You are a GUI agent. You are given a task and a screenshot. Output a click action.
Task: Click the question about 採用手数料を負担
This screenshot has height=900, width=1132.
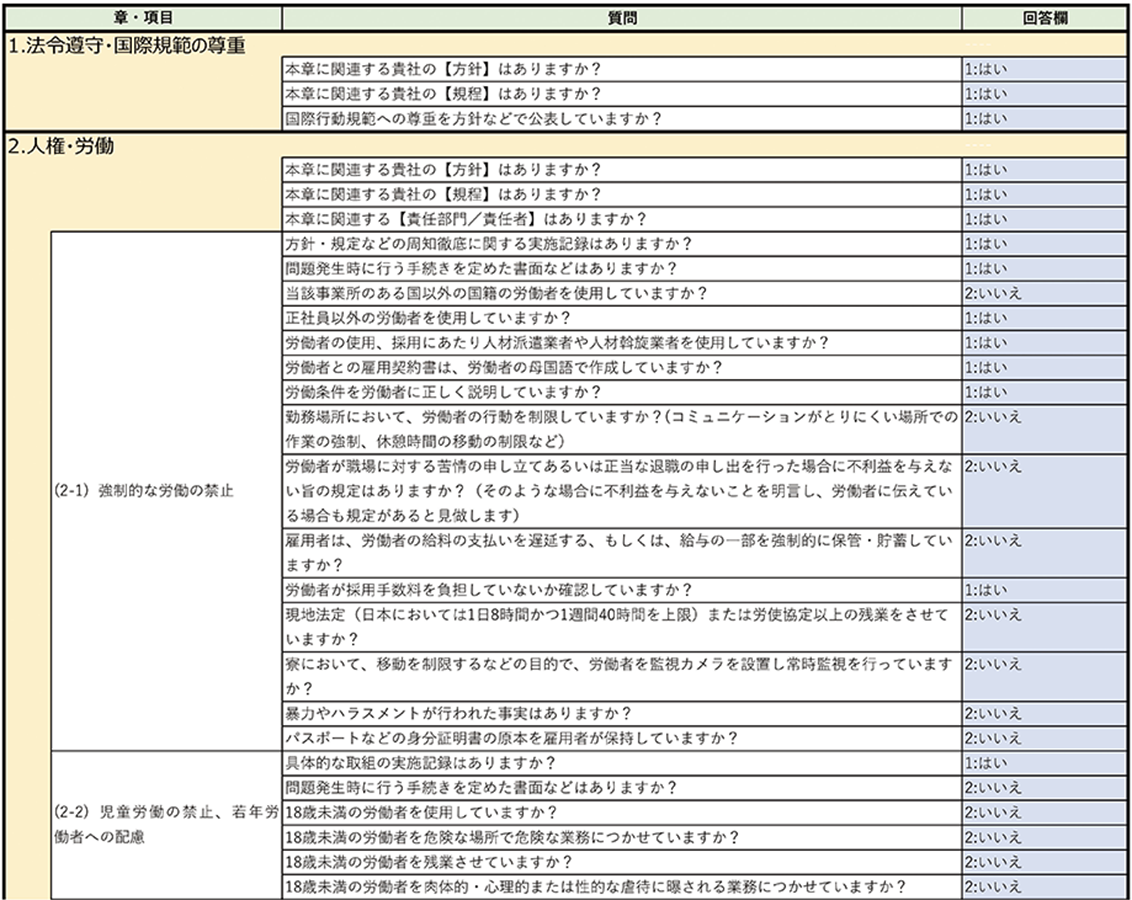[x=622, y=590]
